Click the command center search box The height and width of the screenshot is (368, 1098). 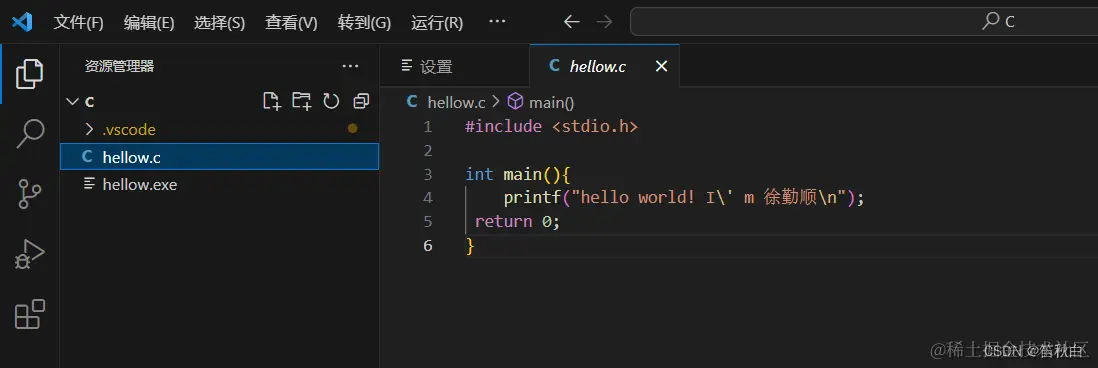[864, 22]
